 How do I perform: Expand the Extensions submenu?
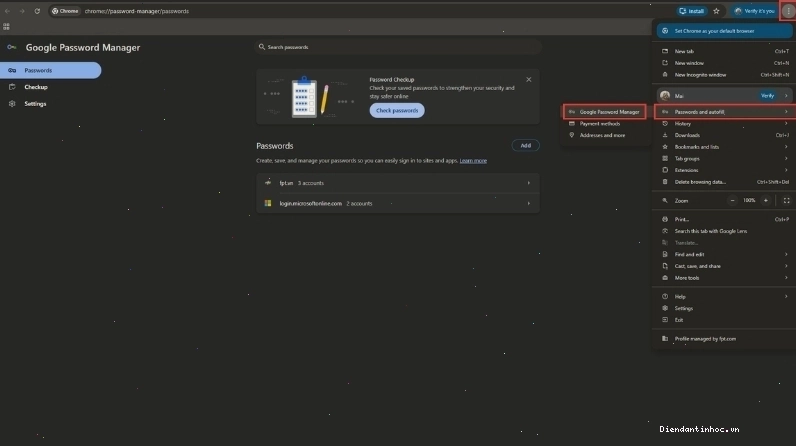(724, 170)
